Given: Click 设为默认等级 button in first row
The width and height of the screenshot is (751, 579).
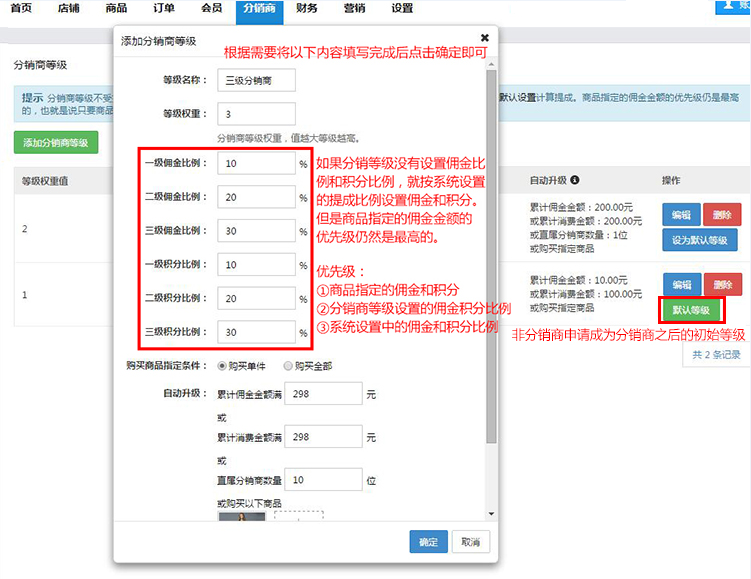Looking at the screenshot, I should click(699, 240).
